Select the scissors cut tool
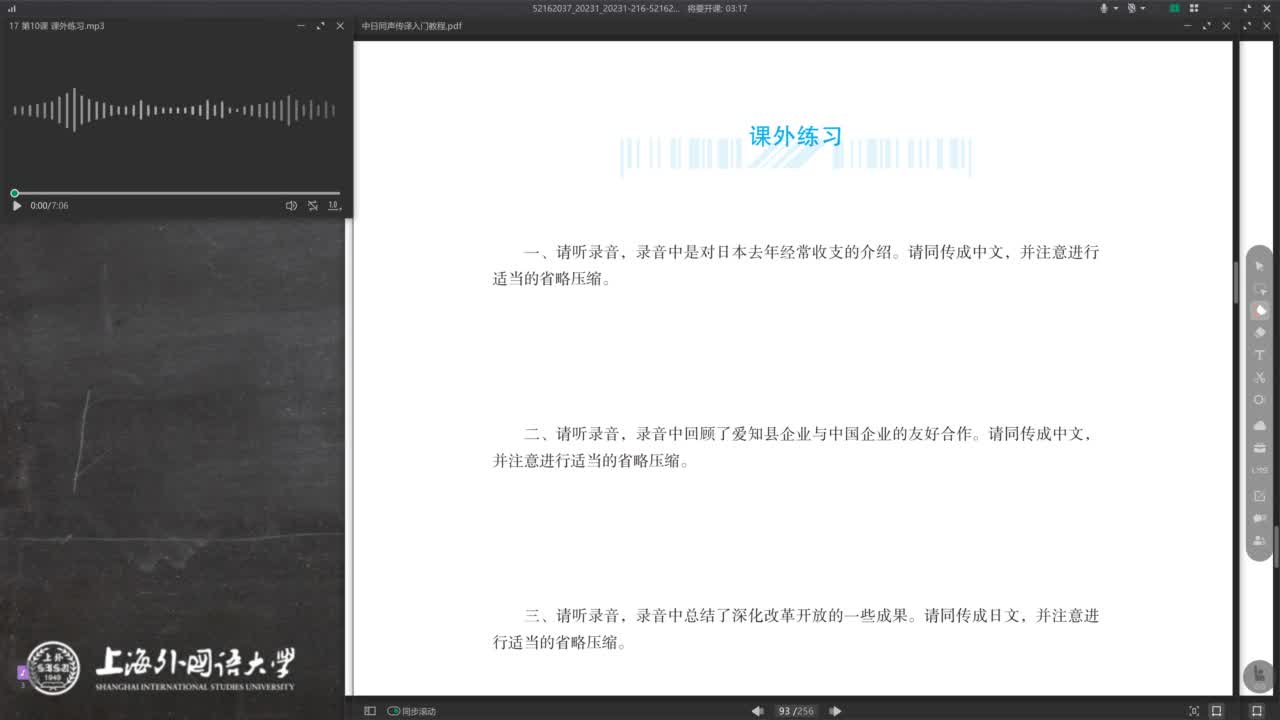The height and width of the screenshot is (720, 1280). point(1260,377)
